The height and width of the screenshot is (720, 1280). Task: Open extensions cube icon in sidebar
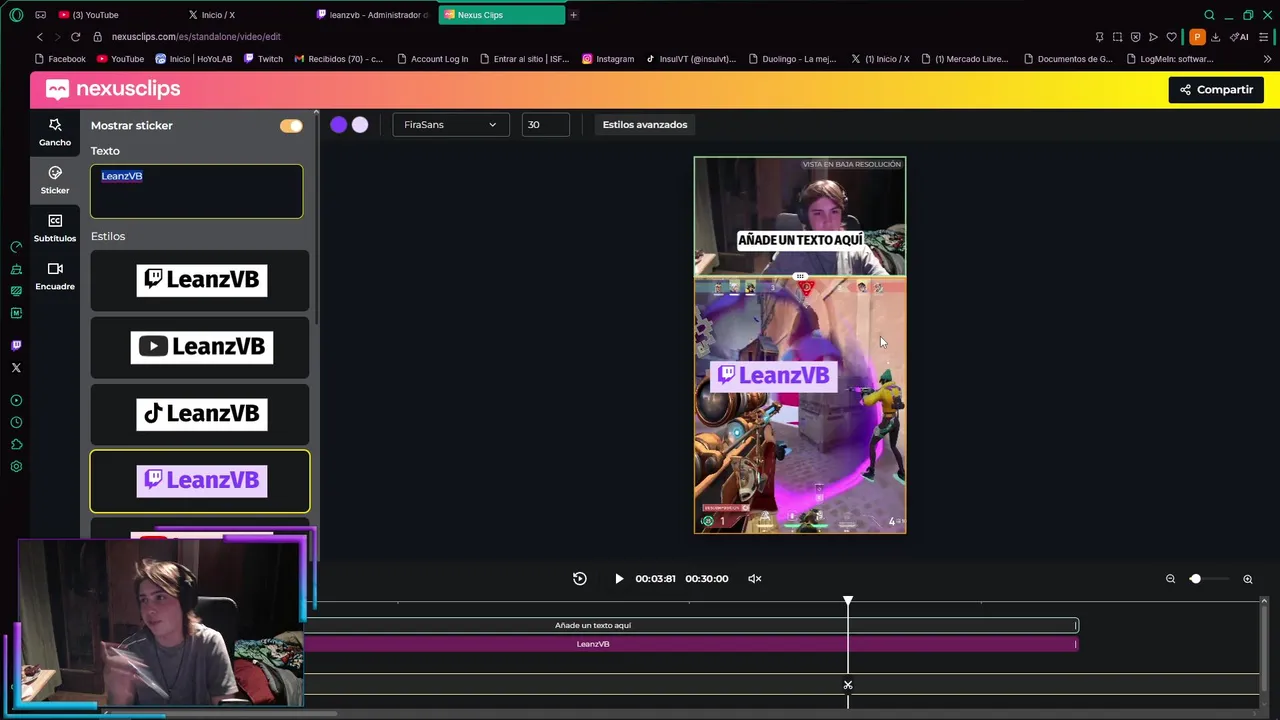coord(16,444)
